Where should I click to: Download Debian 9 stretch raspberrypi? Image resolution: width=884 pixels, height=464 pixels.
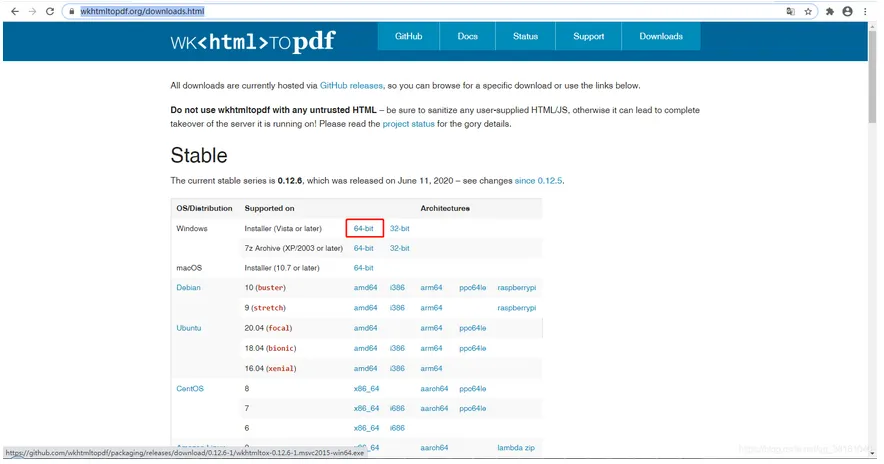(x=516, y=308)
